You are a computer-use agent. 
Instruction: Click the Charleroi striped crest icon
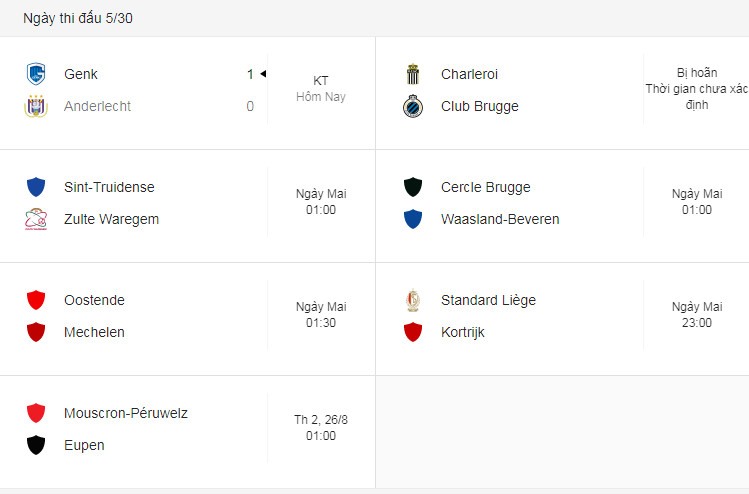(413, 74)
